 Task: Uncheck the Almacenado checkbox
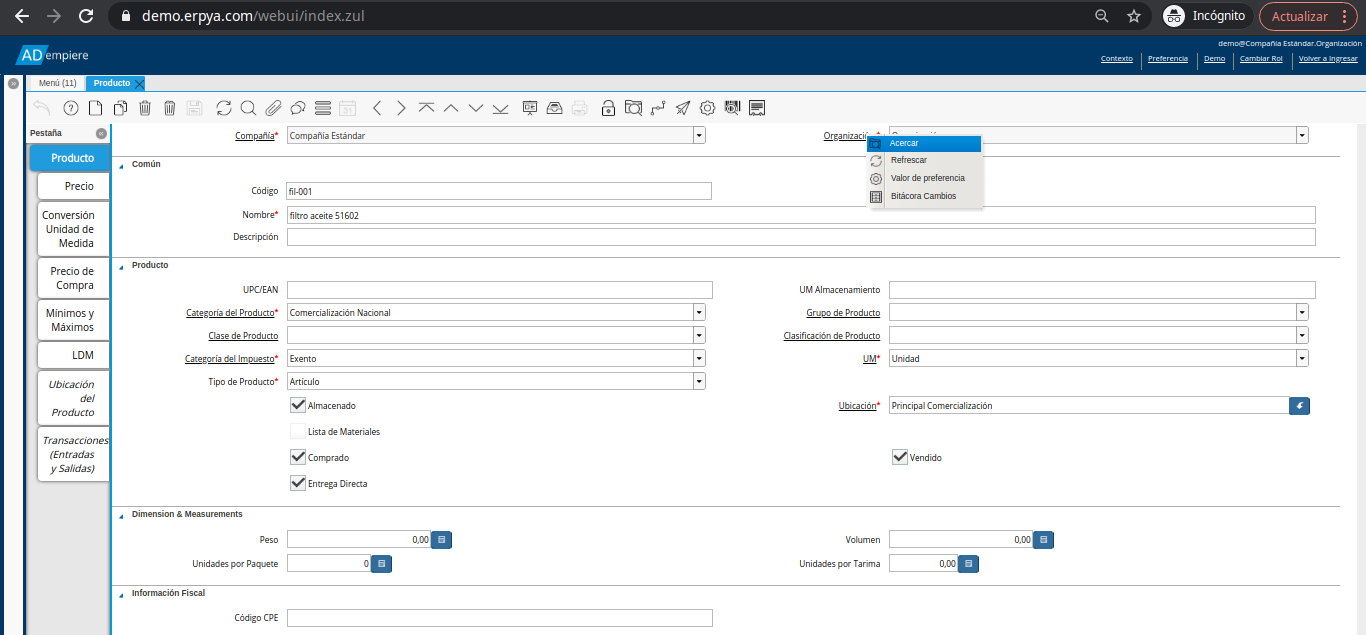click(x=297, y=405)
